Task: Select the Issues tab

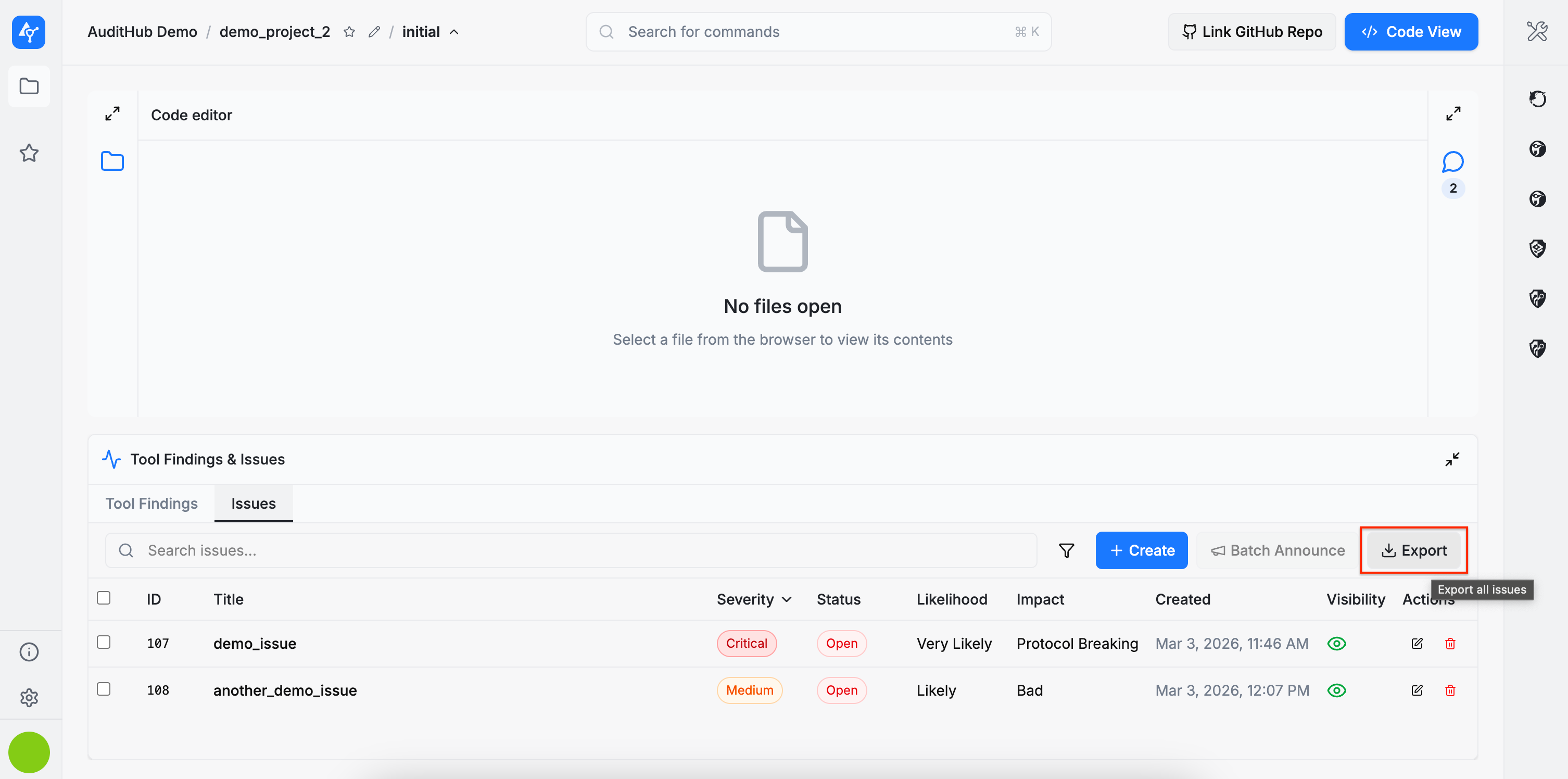Action: click(253, 504)
